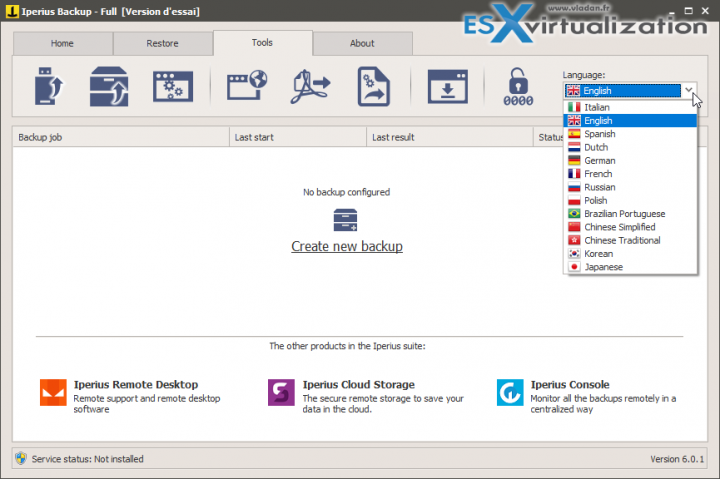Maximize the Iperius Backup window
Screen dimensions: 720x479
pyautogui.click(x=688, y=11)
